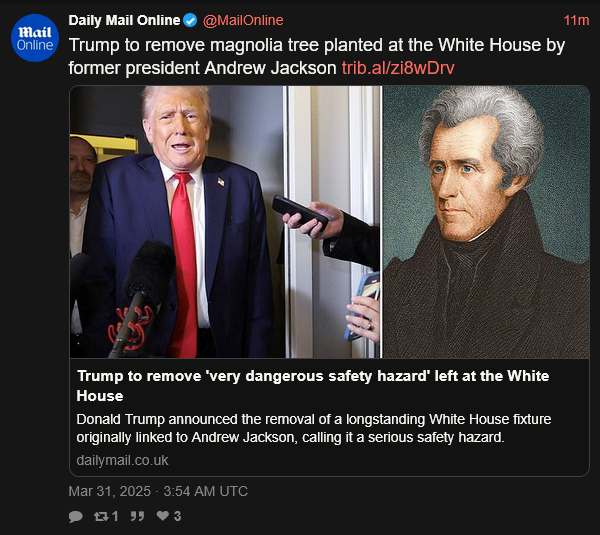Screen dimensions: 600x535
Task: Click the 'very dangerous safety hazard' card headline
Action: click(313, 386)
